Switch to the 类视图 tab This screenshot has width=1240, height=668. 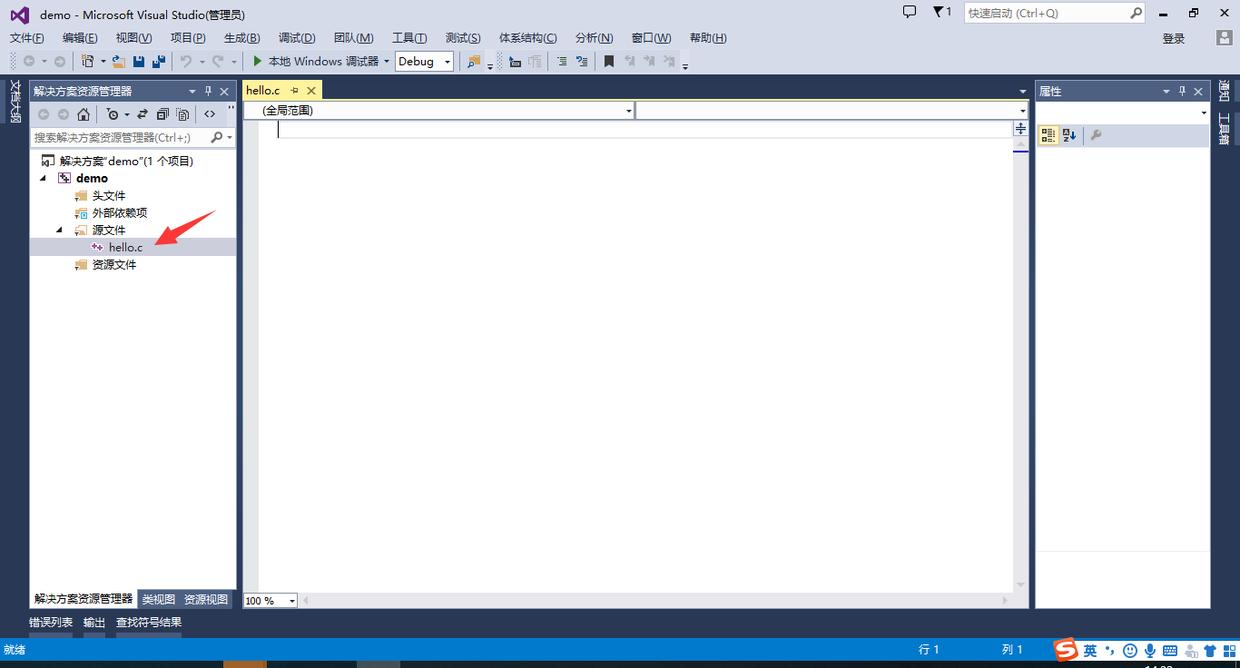157,599
